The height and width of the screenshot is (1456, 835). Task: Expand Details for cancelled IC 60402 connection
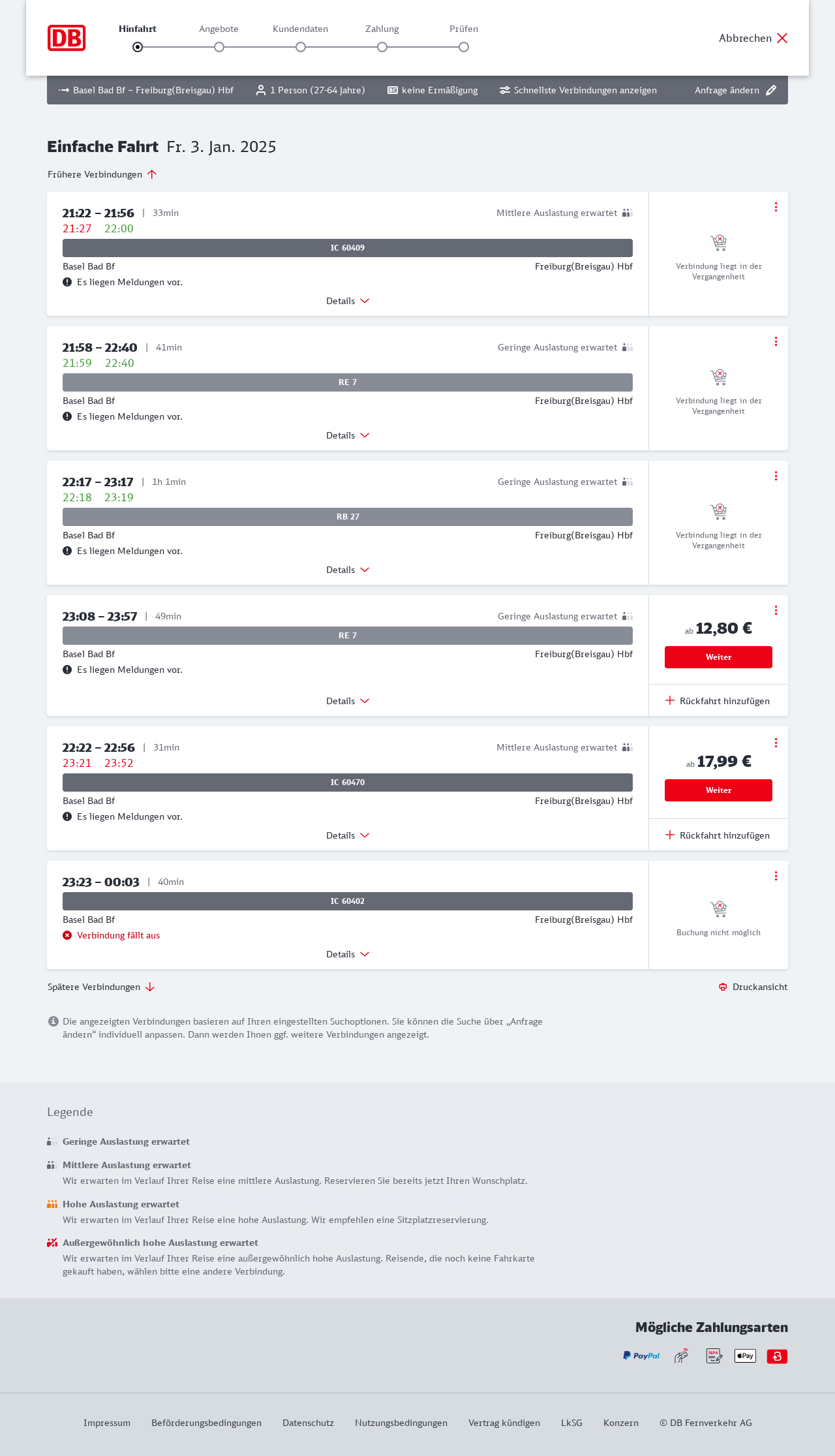pyautogui.click(x=348, y=954)
